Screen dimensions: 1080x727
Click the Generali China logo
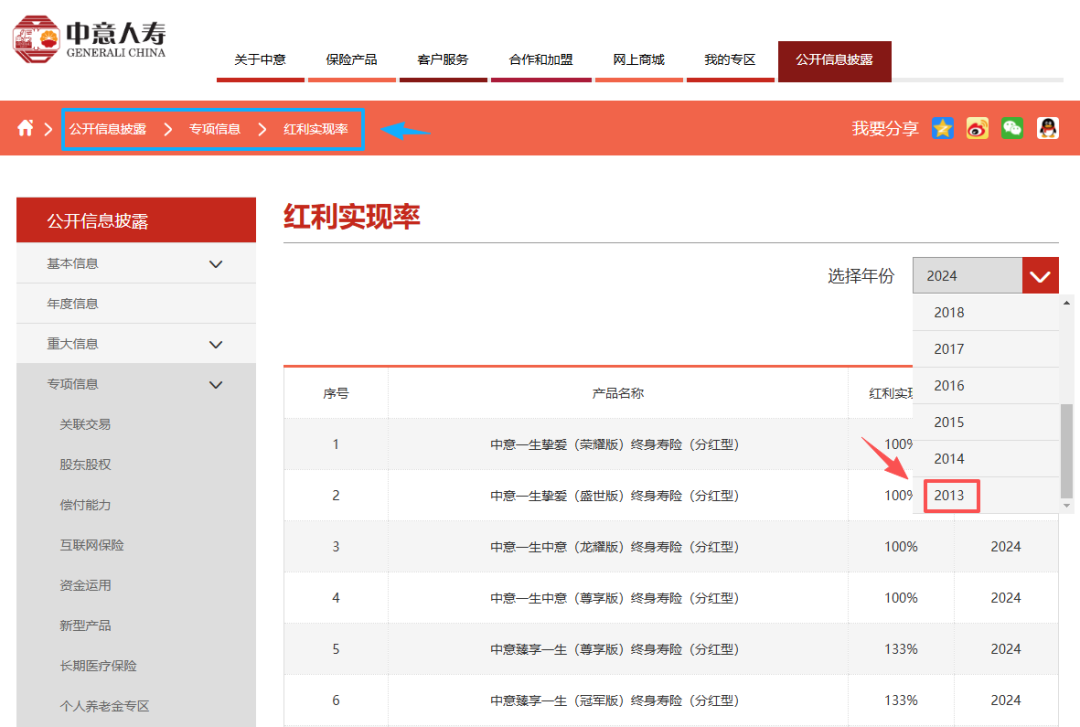point(90,39)
